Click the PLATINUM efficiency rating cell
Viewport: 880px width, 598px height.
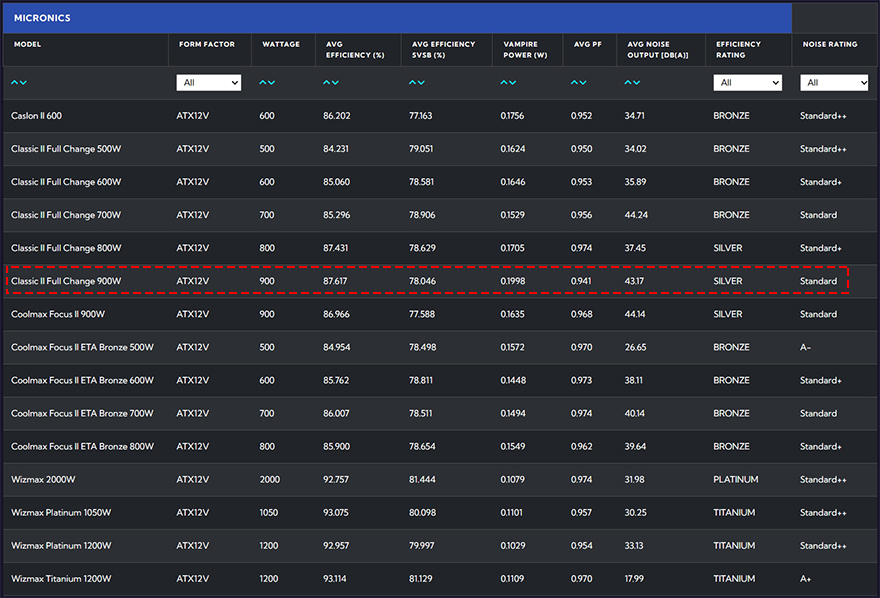[x=736, y=480]
